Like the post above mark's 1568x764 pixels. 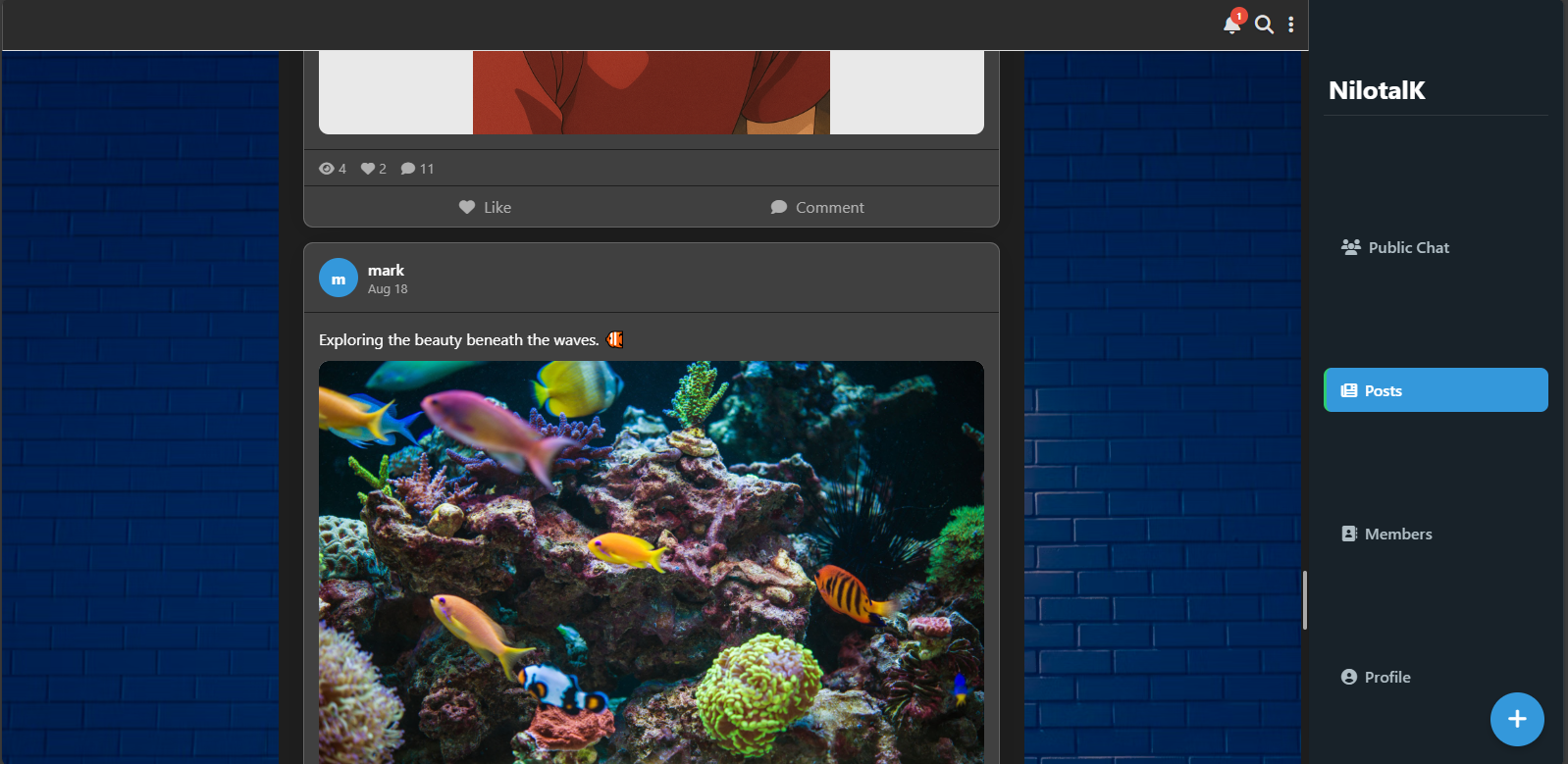click(485, 207)
